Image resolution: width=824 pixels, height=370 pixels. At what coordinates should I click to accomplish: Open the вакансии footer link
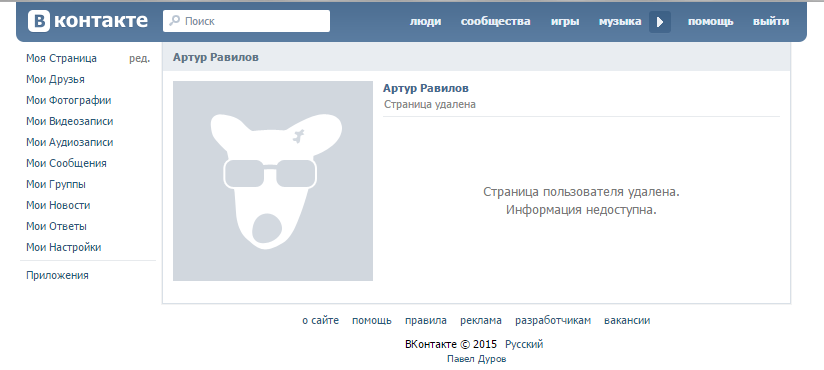(627, 320)
